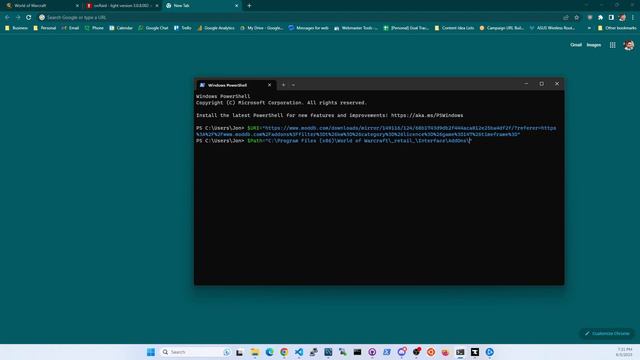Open Task View from taskbar
Image resolution: width=640 pixels, height=360 pixels.
click(240, 352)
